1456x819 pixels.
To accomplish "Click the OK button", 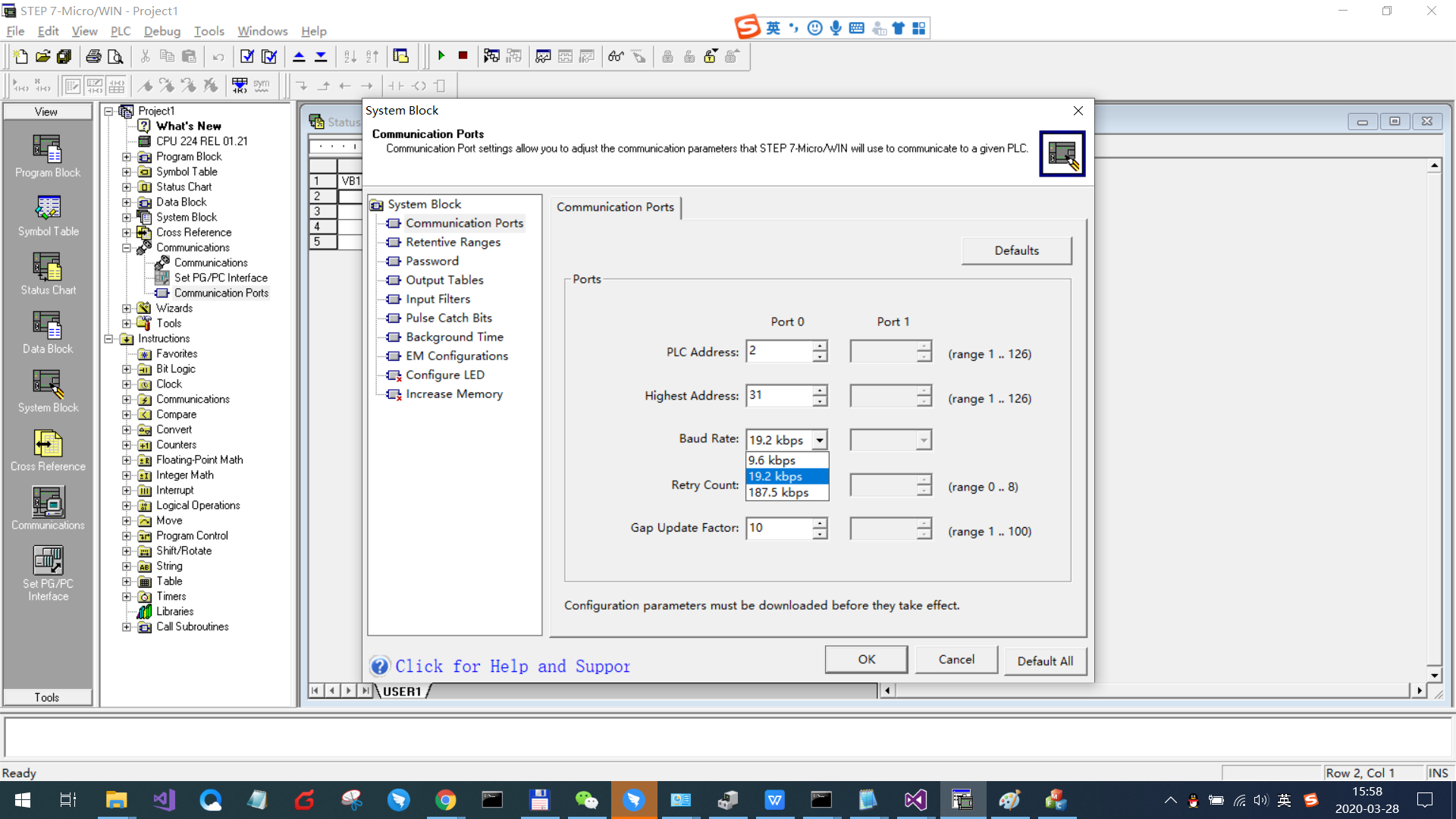I will 866,660.
